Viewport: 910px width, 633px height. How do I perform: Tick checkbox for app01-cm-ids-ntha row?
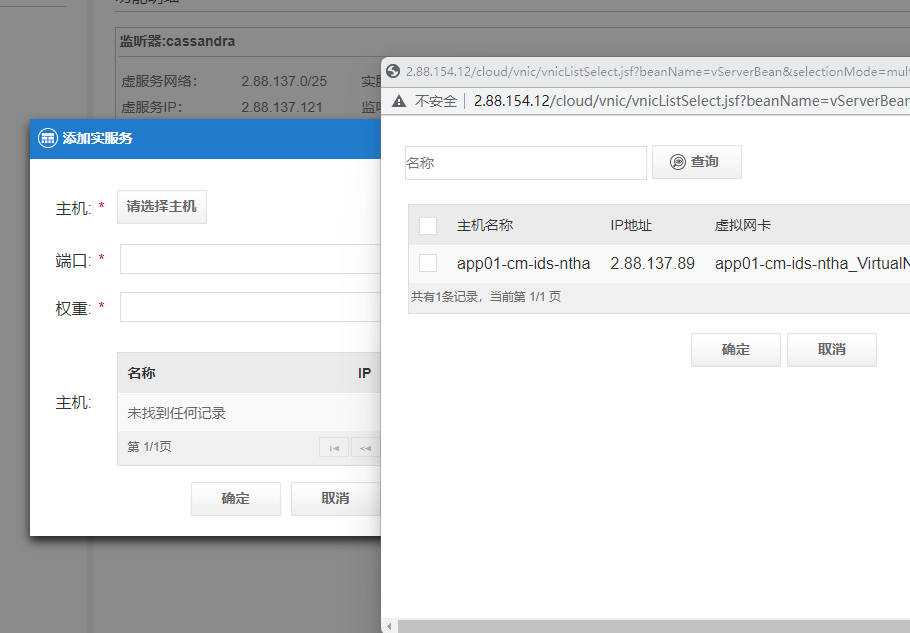tap(428, 263)
